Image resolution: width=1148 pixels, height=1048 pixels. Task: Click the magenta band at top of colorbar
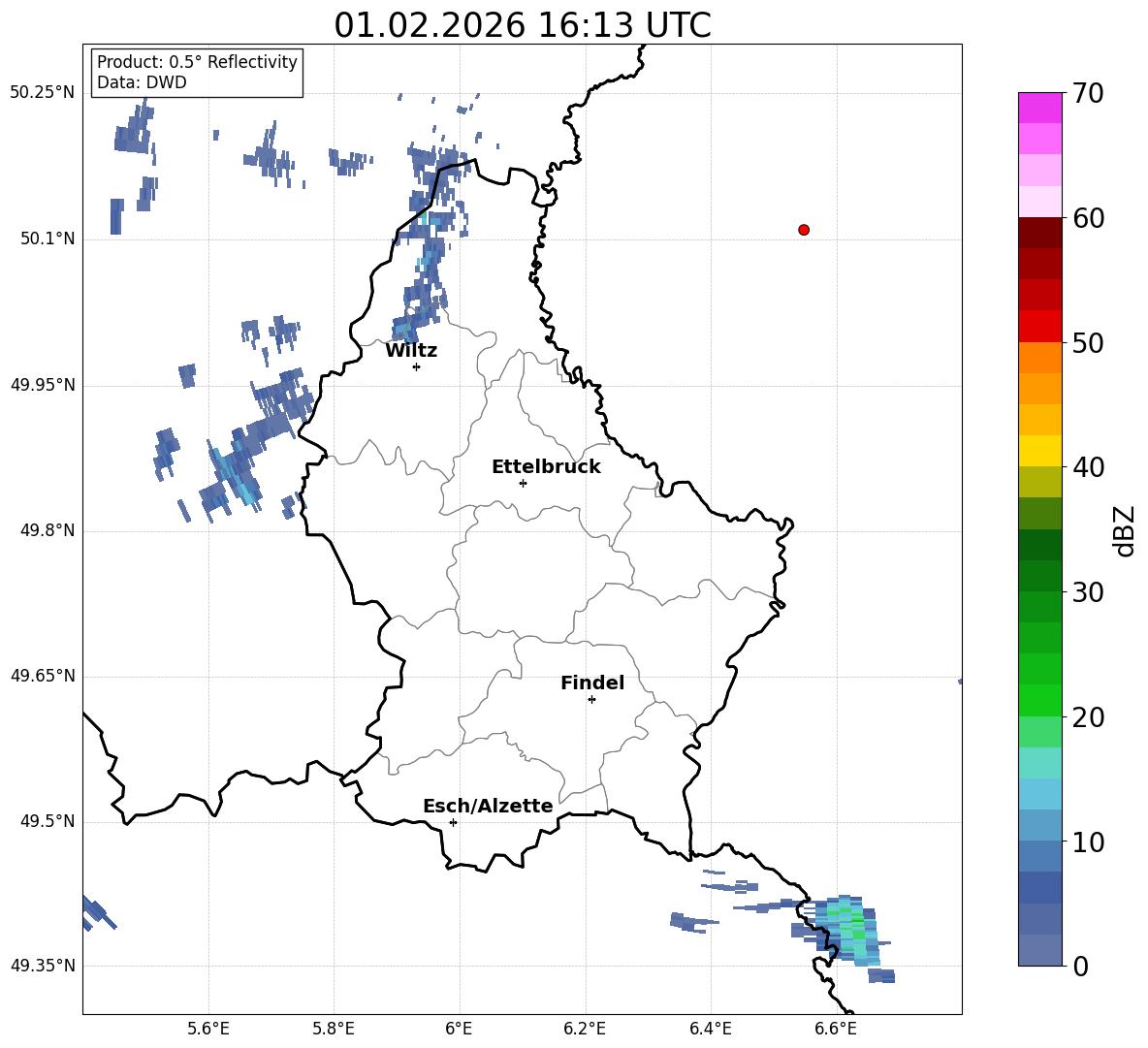pos(1039,109)
